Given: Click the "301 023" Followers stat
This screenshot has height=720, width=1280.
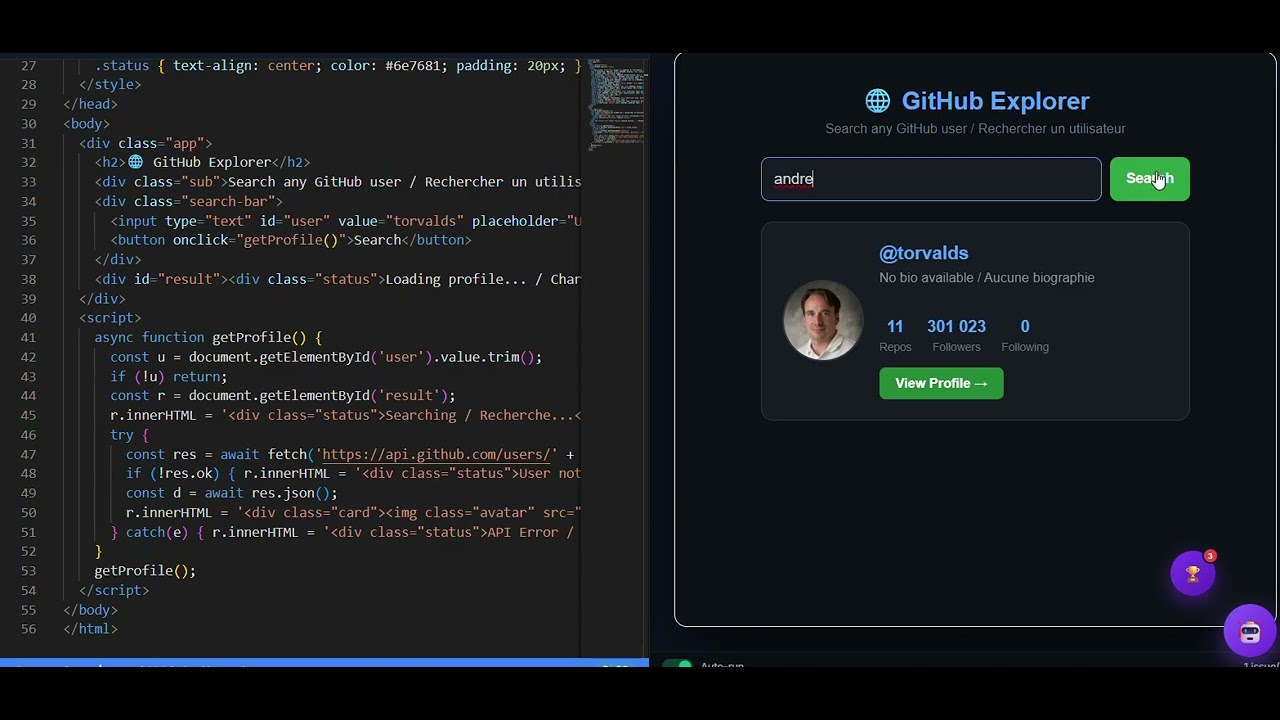Looking at the screenshot, I should pos(956,335).
